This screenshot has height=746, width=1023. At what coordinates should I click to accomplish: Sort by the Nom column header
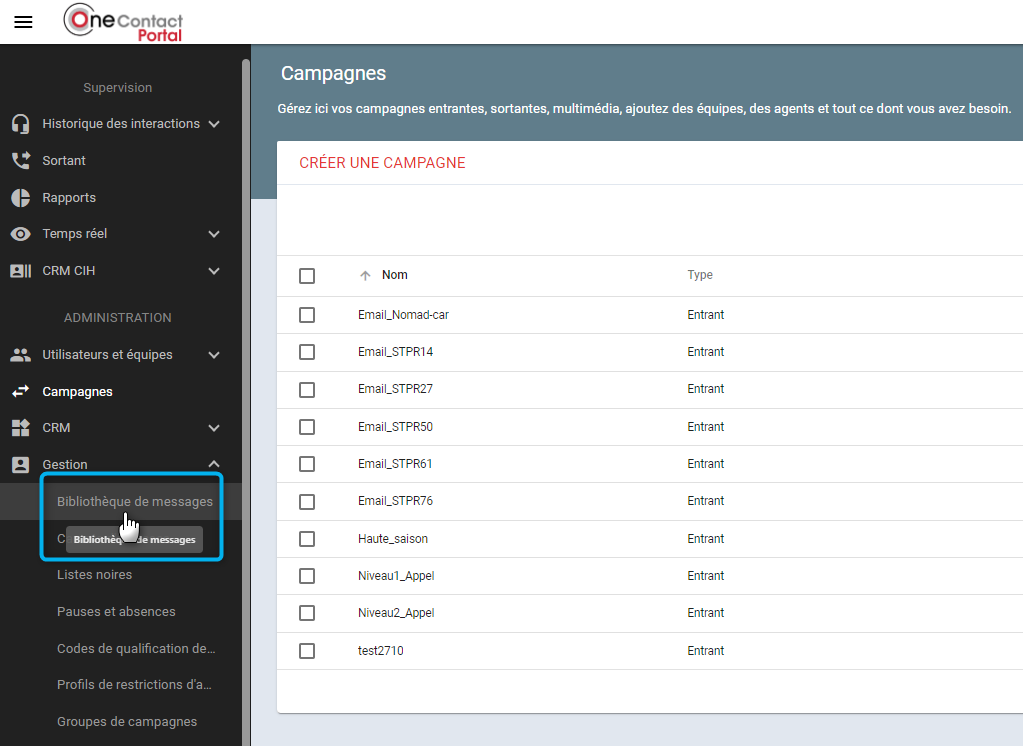click(395, 275)
